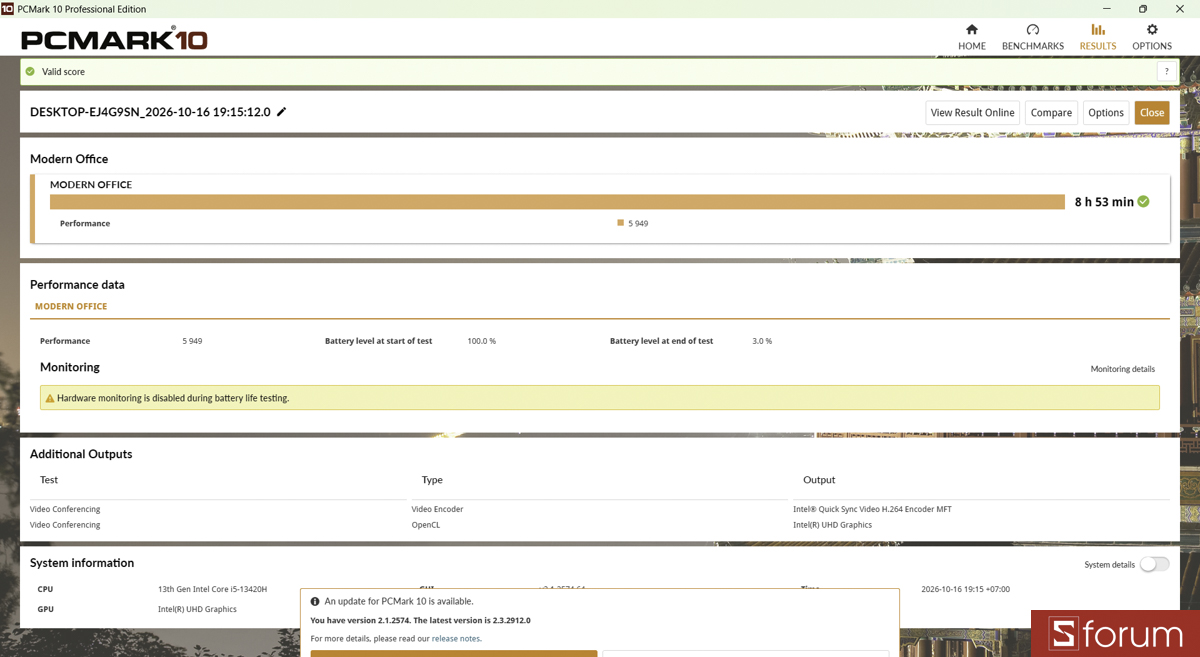Click the result name DESKTOP-EJ4G9SN_2026-10-16 19:15:12.0
The image size is (1200, 657).
tap(150, 112)
